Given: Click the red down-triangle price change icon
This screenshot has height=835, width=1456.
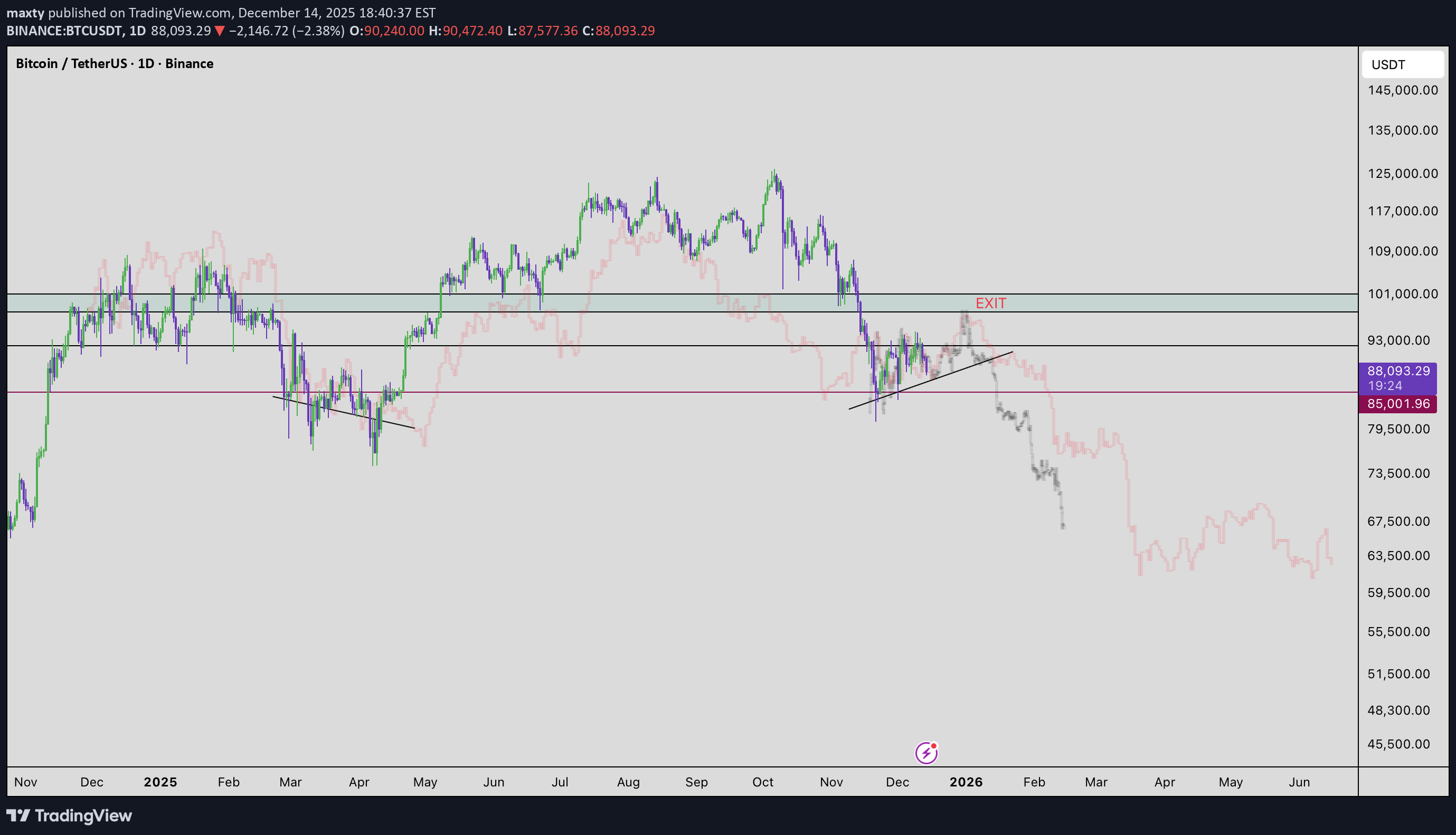Looking at the screenshot, I should point(220,31).
